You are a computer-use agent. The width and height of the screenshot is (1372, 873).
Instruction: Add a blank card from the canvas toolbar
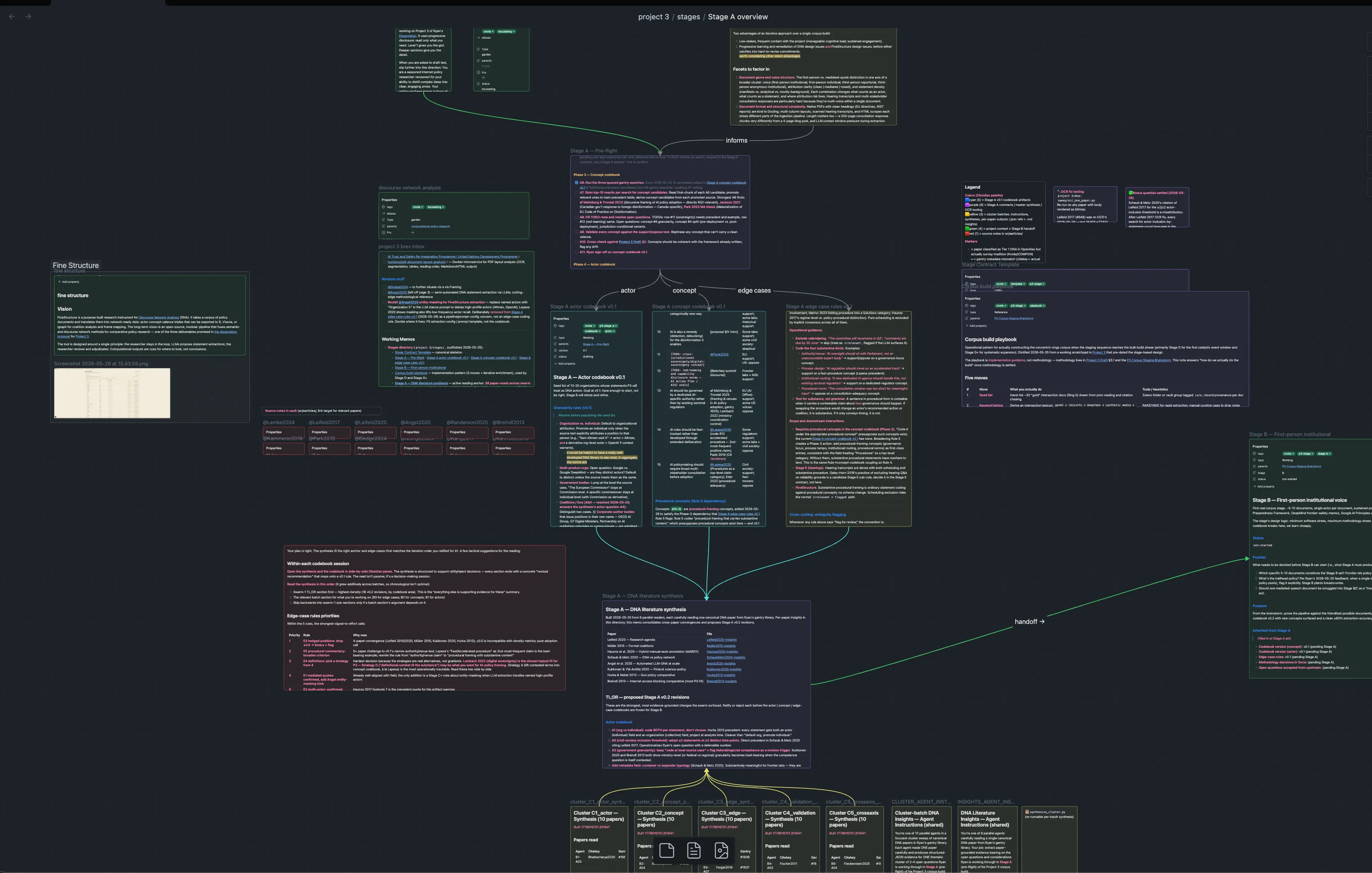(x=667, y=851)
